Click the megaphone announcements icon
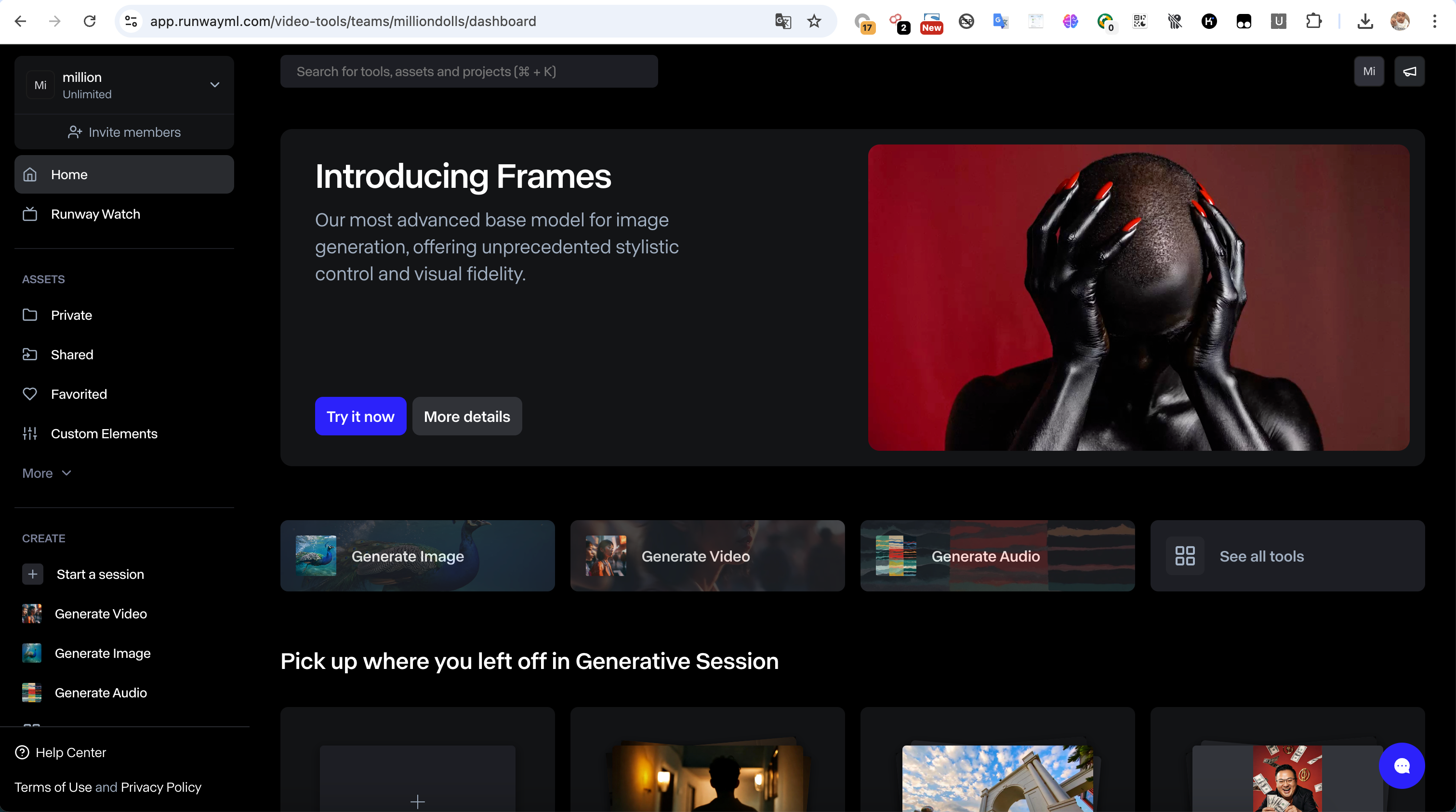Viewport: 1456px width, 812px height. (x=1409, y=71)
